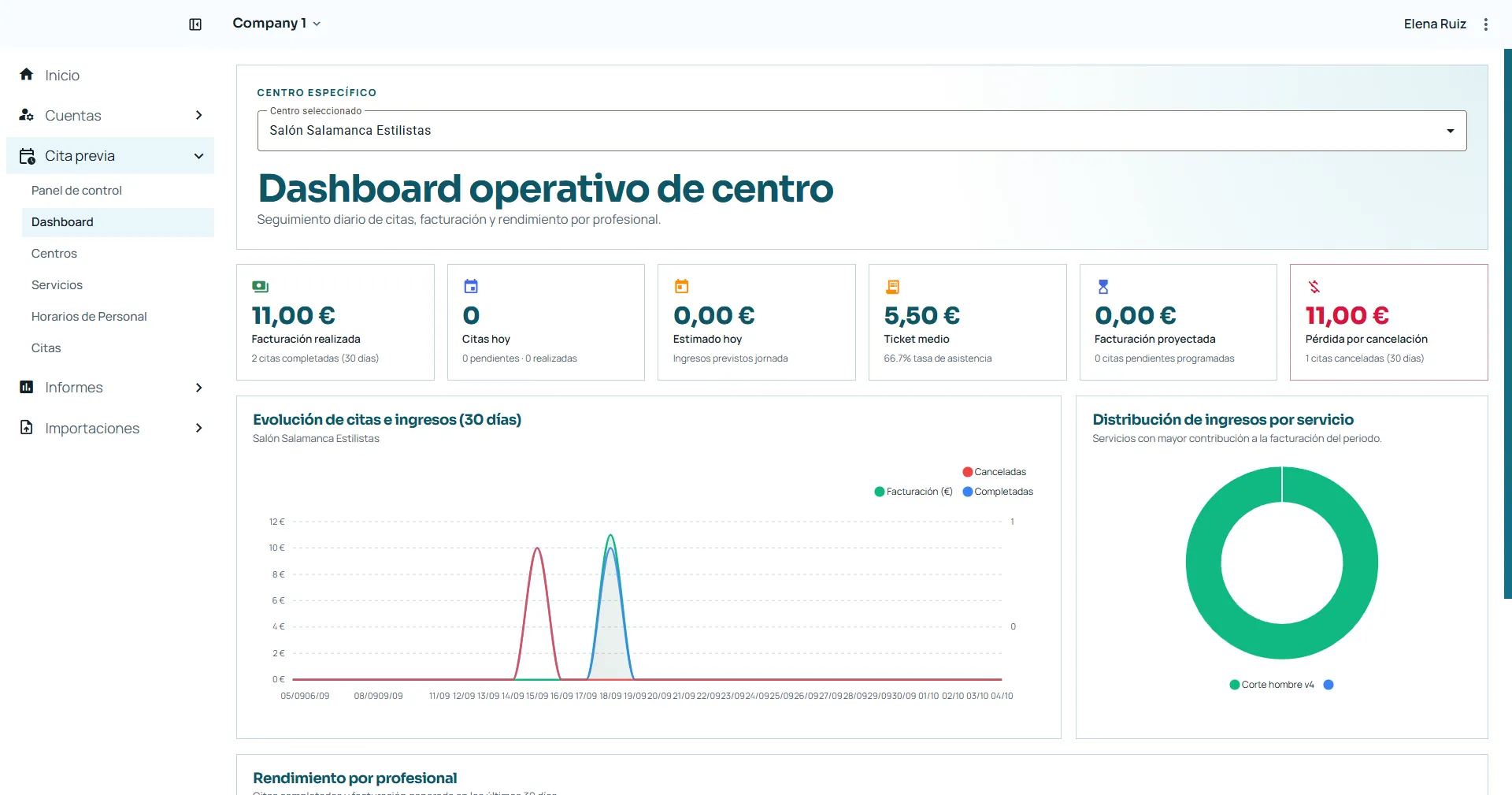
Task: Toggle the Completadas legend series
Action: (998, 492)
